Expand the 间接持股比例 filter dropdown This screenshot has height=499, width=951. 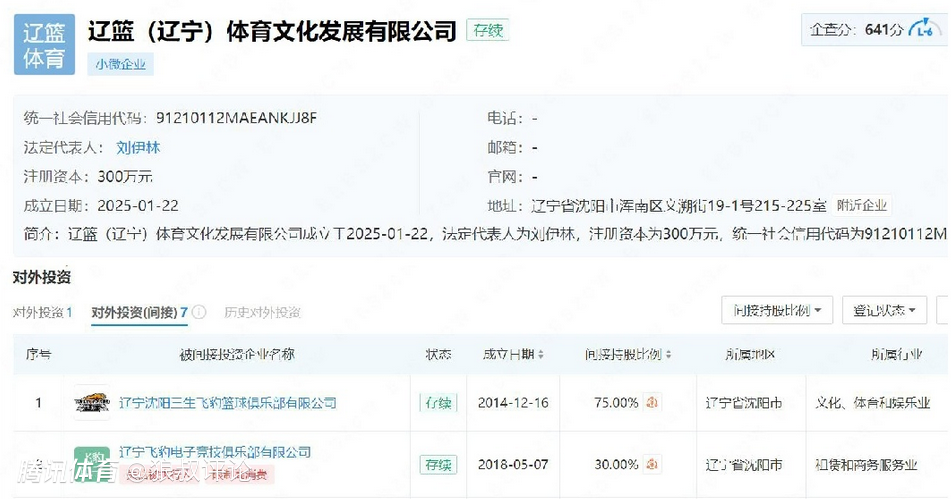tap(776, 311)
